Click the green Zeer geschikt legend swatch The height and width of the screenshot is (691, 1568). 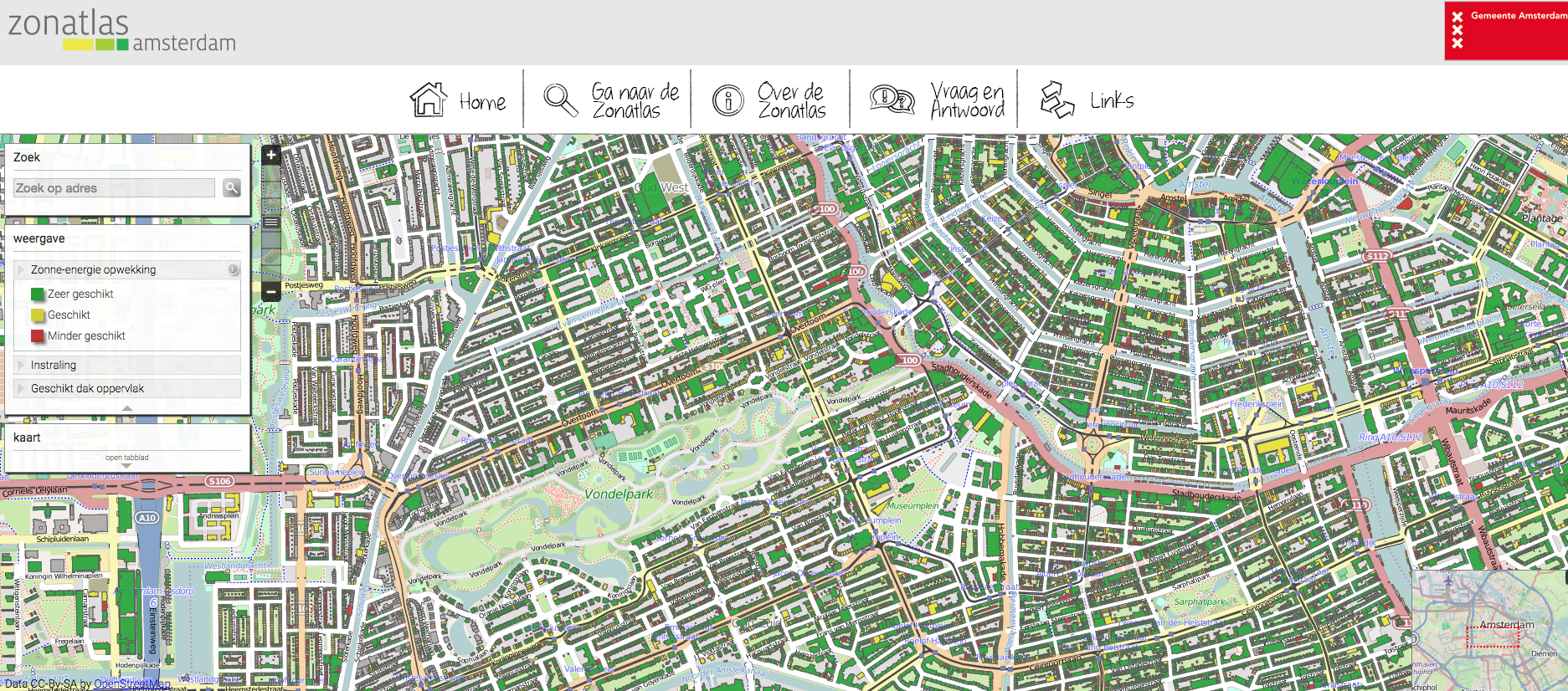[x=37, y=294]
